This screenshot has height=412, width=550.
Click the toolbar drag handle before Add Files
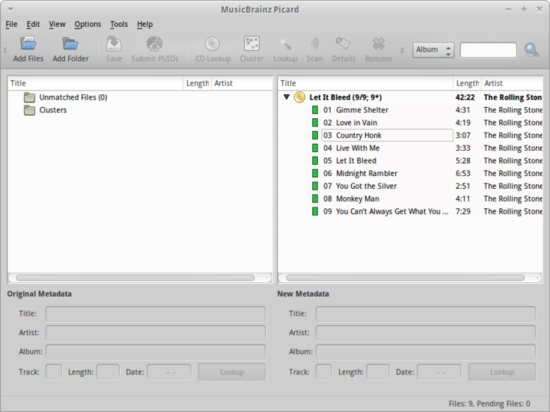tap(5, 50)
